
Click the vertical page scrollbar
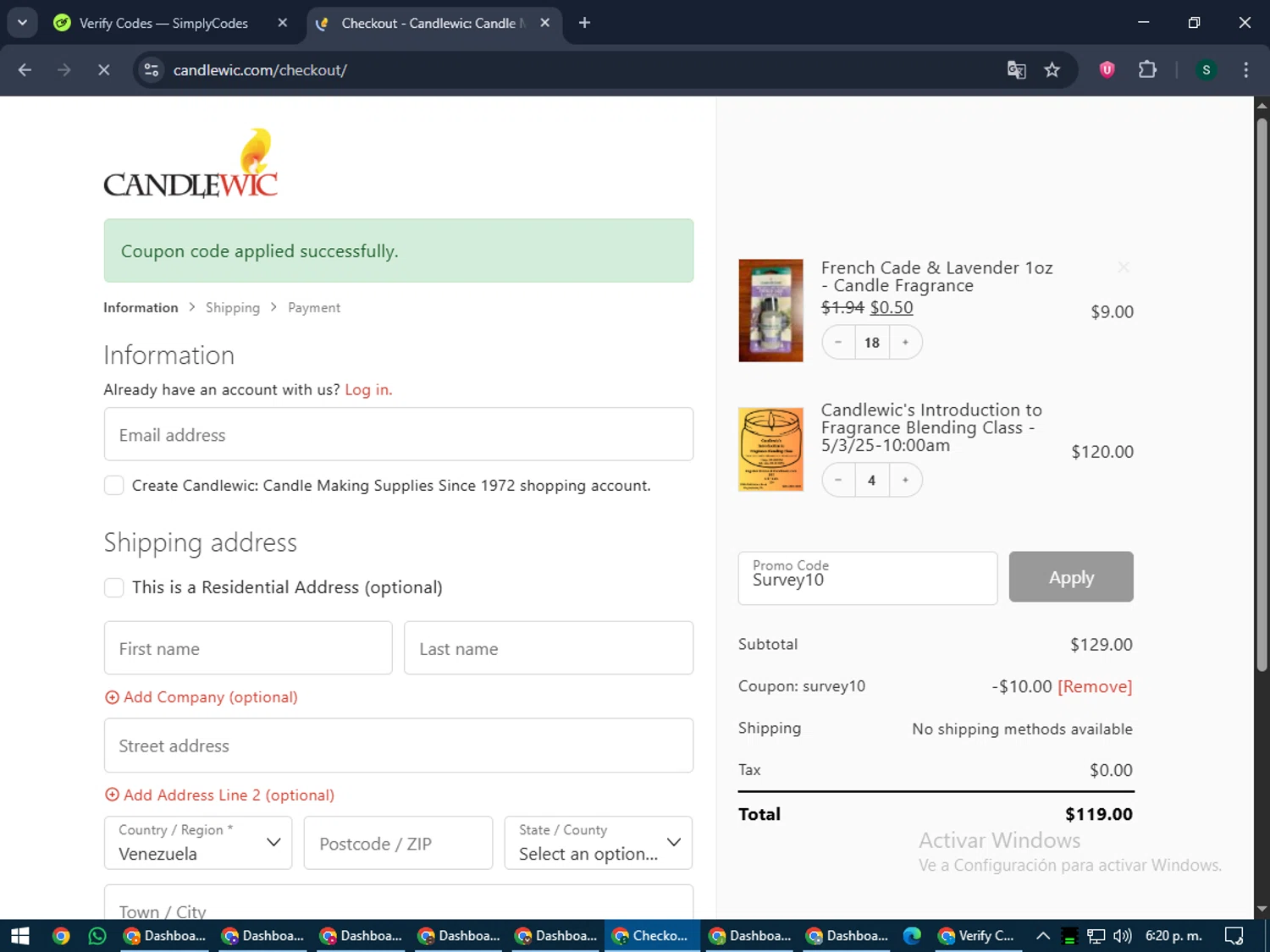(1262, 393)
